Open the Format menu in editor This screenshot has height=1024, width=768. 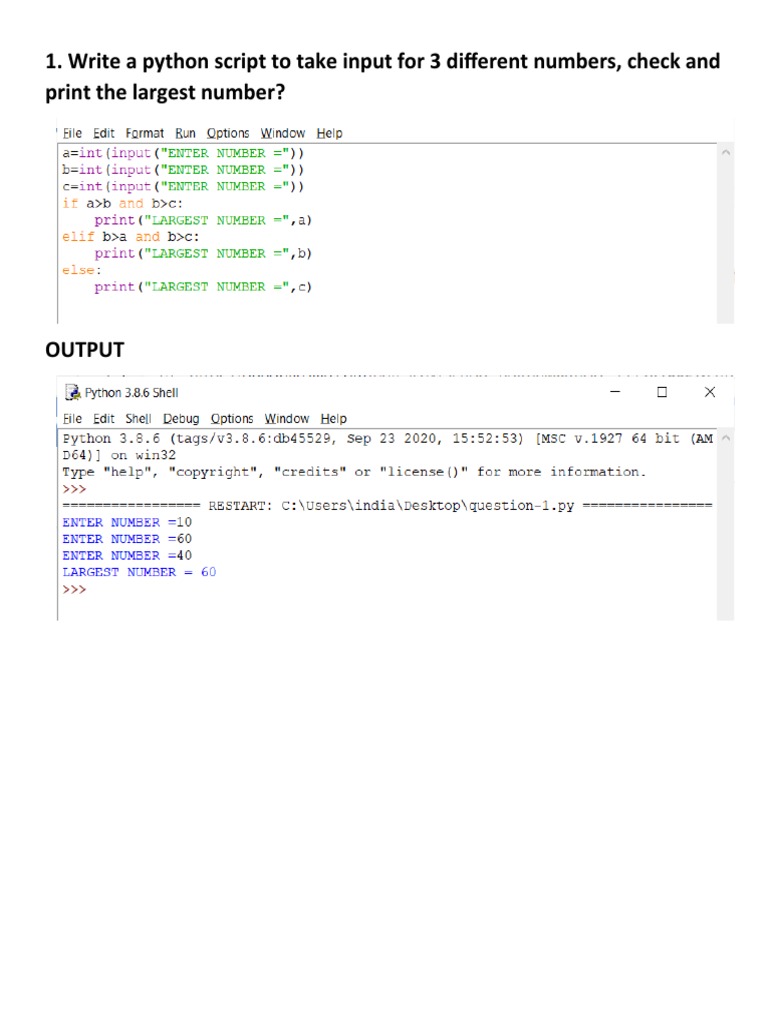coord(145,133)
